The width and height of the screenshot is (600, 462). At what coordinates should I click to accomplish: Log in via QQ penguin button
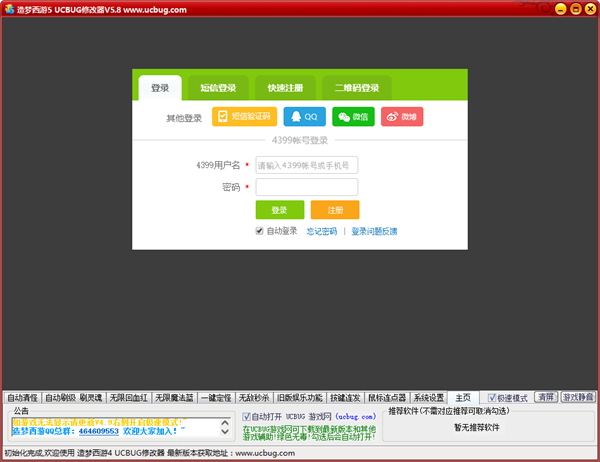(x=305, y=116)
